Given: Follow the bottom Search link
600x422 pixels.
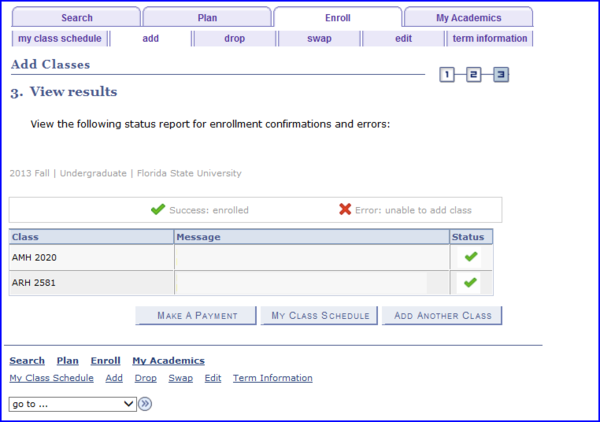Looking at the screenshot, I should (x=27, y=360).
